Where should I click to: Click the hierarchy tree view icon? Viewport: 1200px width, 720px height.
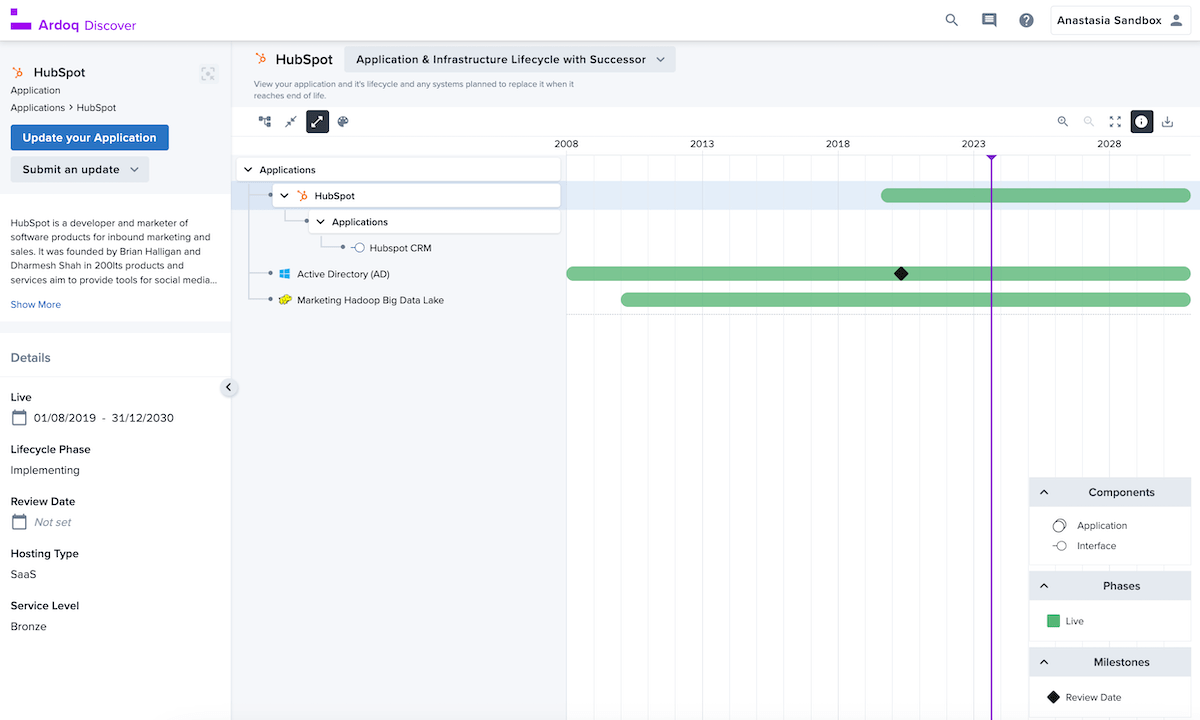tap(265, 122)
